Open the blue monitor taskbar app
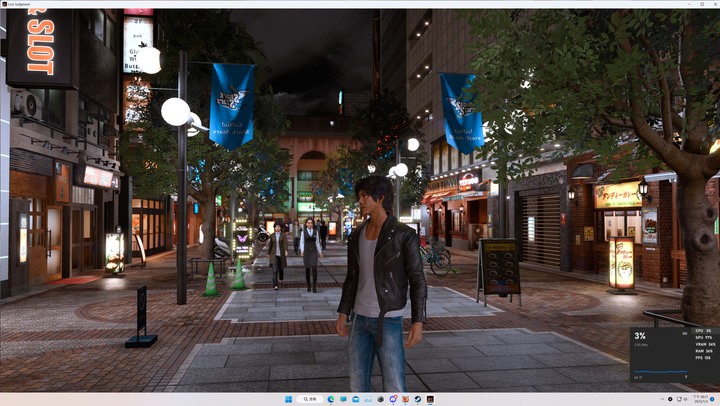Viewport: 720px width, 406px height. pos(343,399)
